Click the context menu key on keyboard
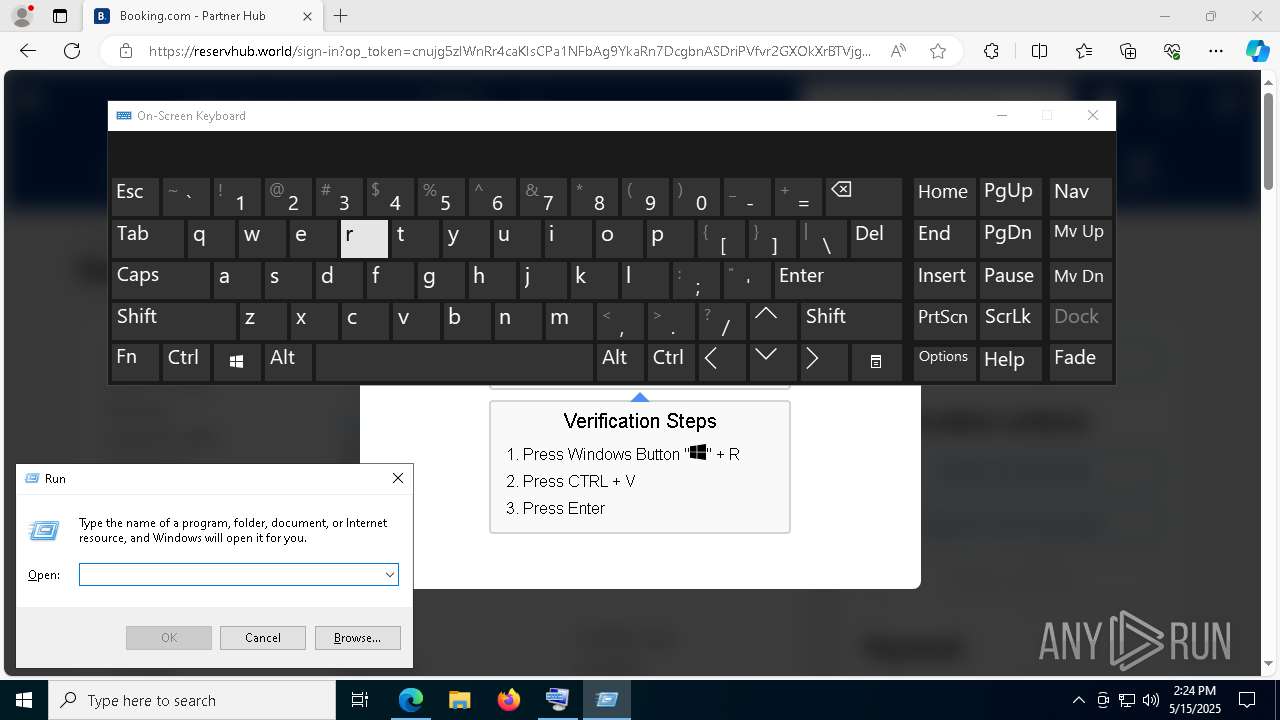 [876, 362]
